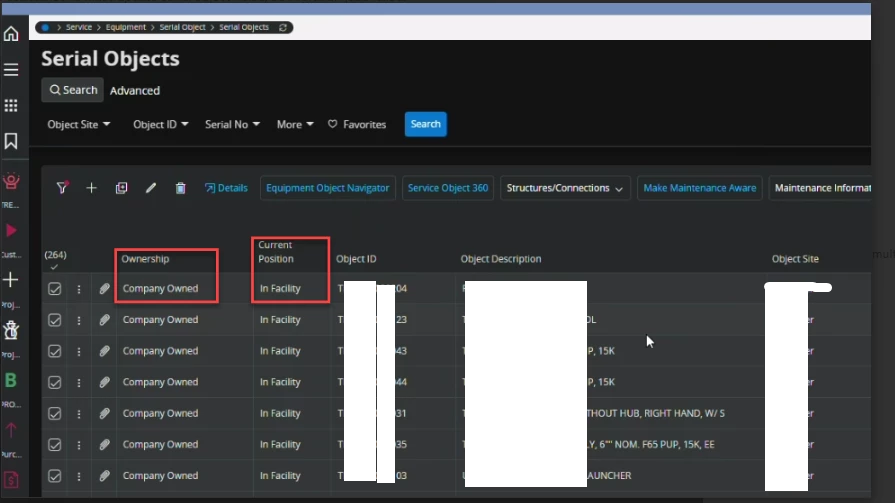Click the bookmark icon in sidebar

[x=11, y=141]
